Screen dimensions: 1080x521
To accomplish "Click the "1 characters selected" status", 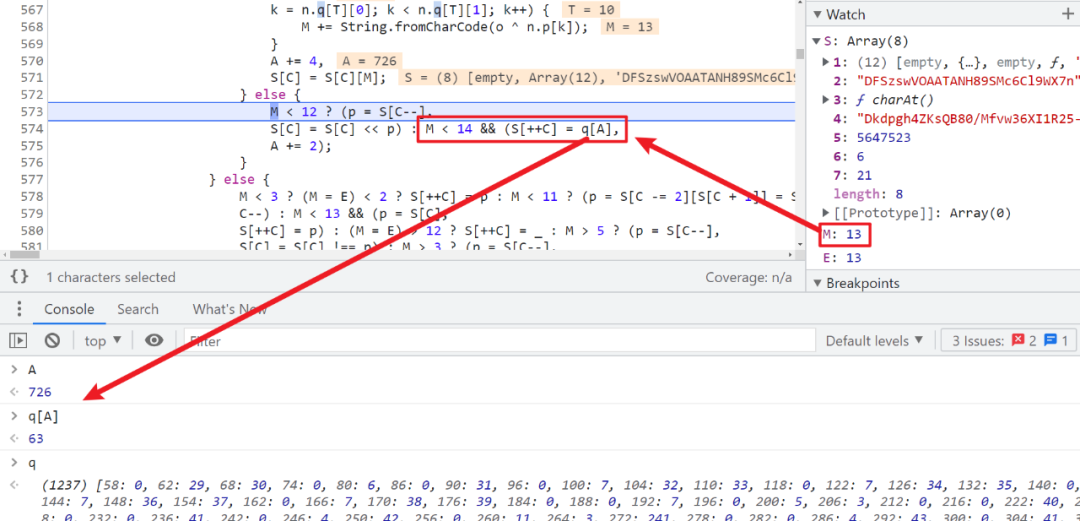I will click(111, 277).
